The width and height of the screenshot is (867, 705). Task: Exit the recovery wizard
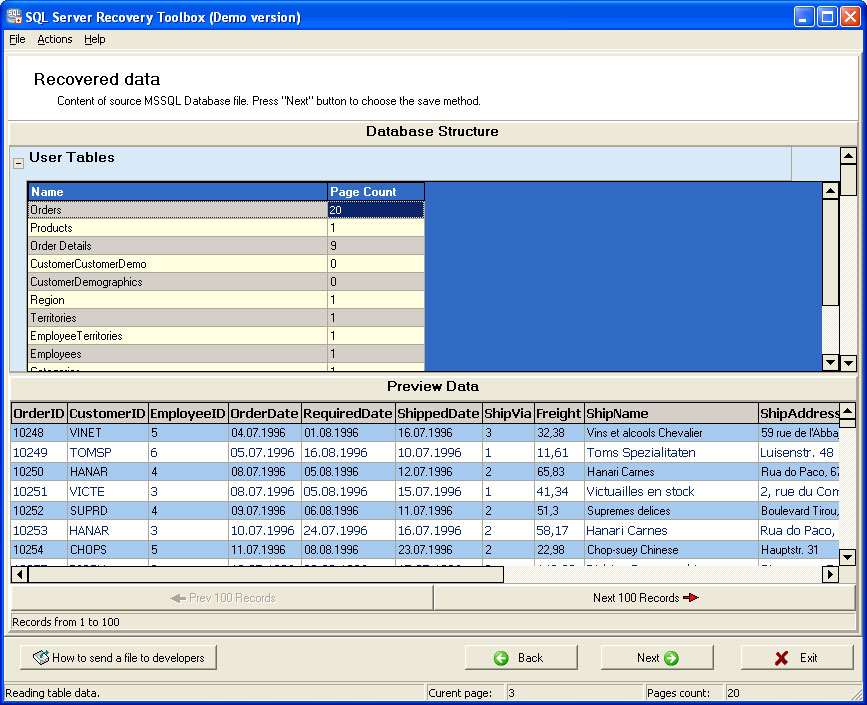(797, 657)
